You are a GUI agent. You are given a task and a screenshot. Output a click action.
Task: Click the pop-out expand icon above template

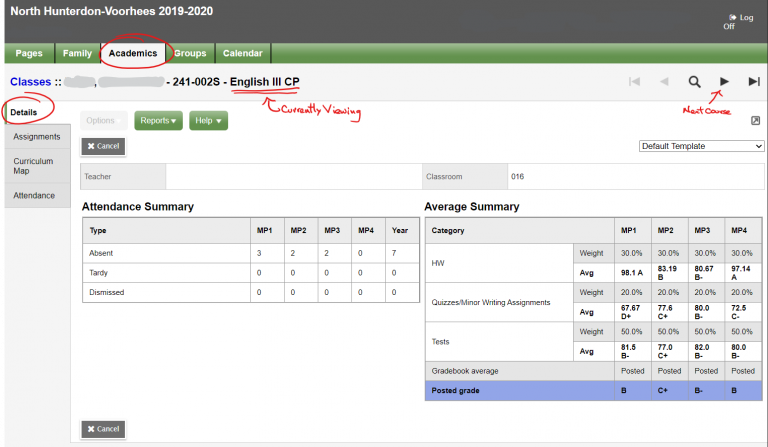coord(756,121)
